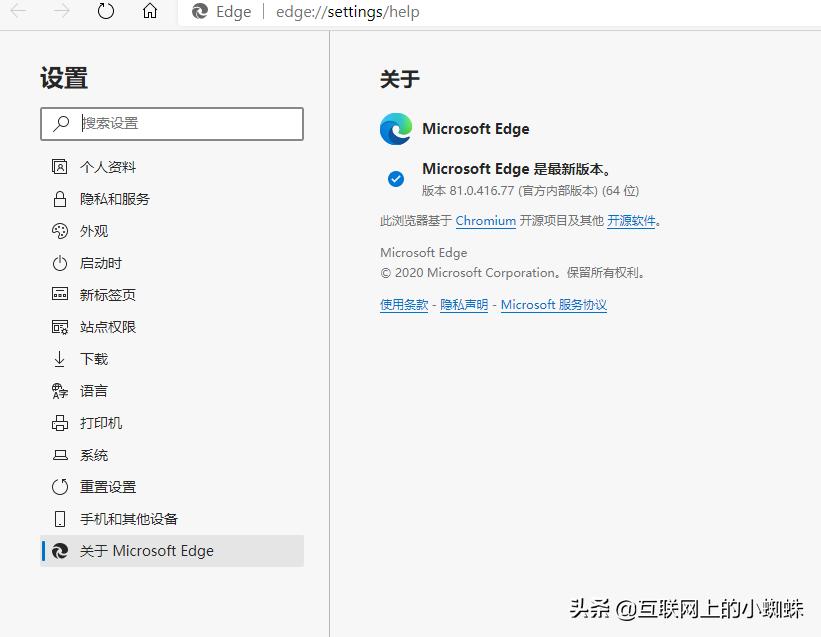This screenshot has width=821, height=637.
Task: Select the 外观 appearance settings icon
Action: (x=60, y=230)
